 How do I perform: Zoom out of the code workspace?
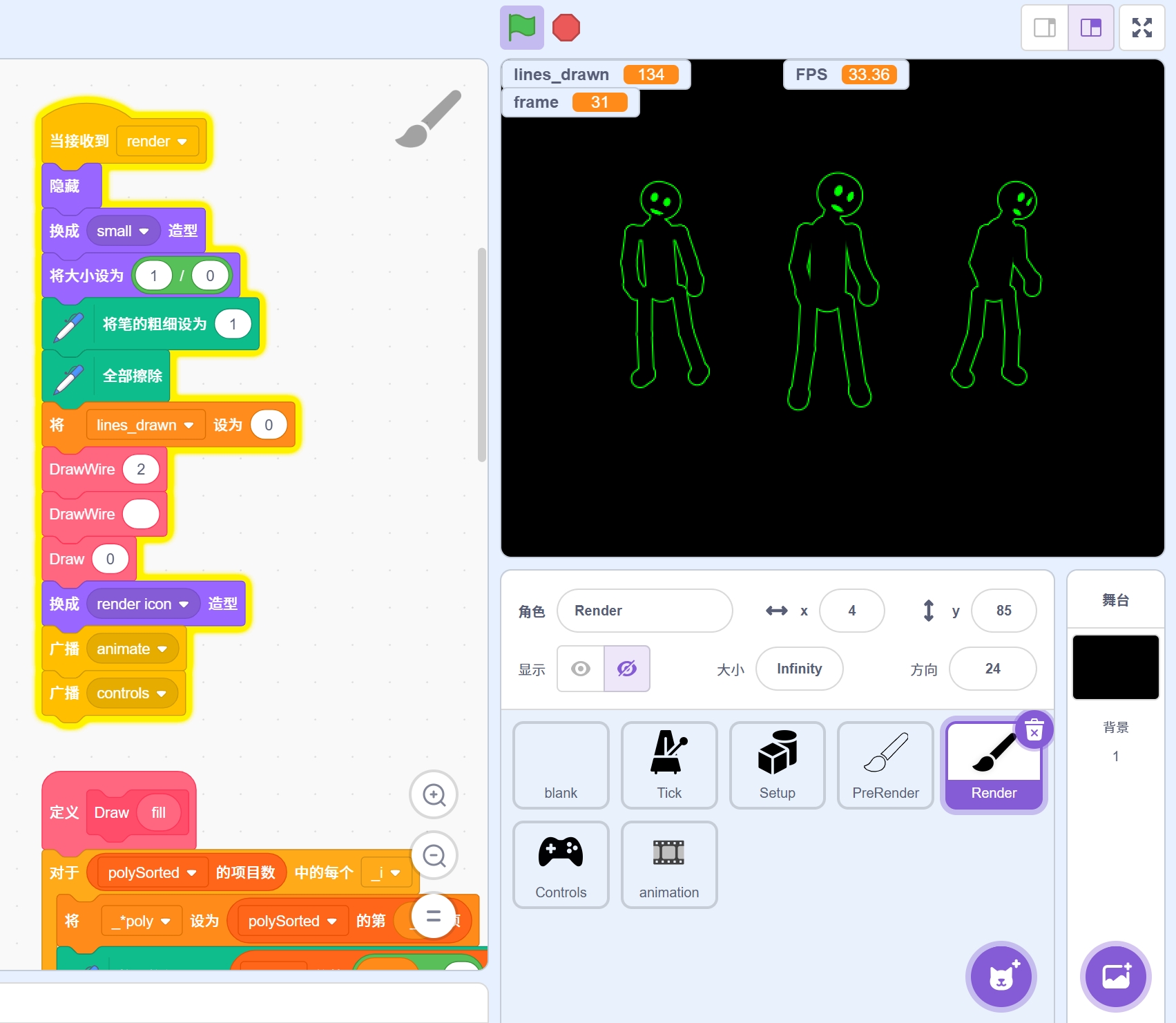tap(434, 856)
